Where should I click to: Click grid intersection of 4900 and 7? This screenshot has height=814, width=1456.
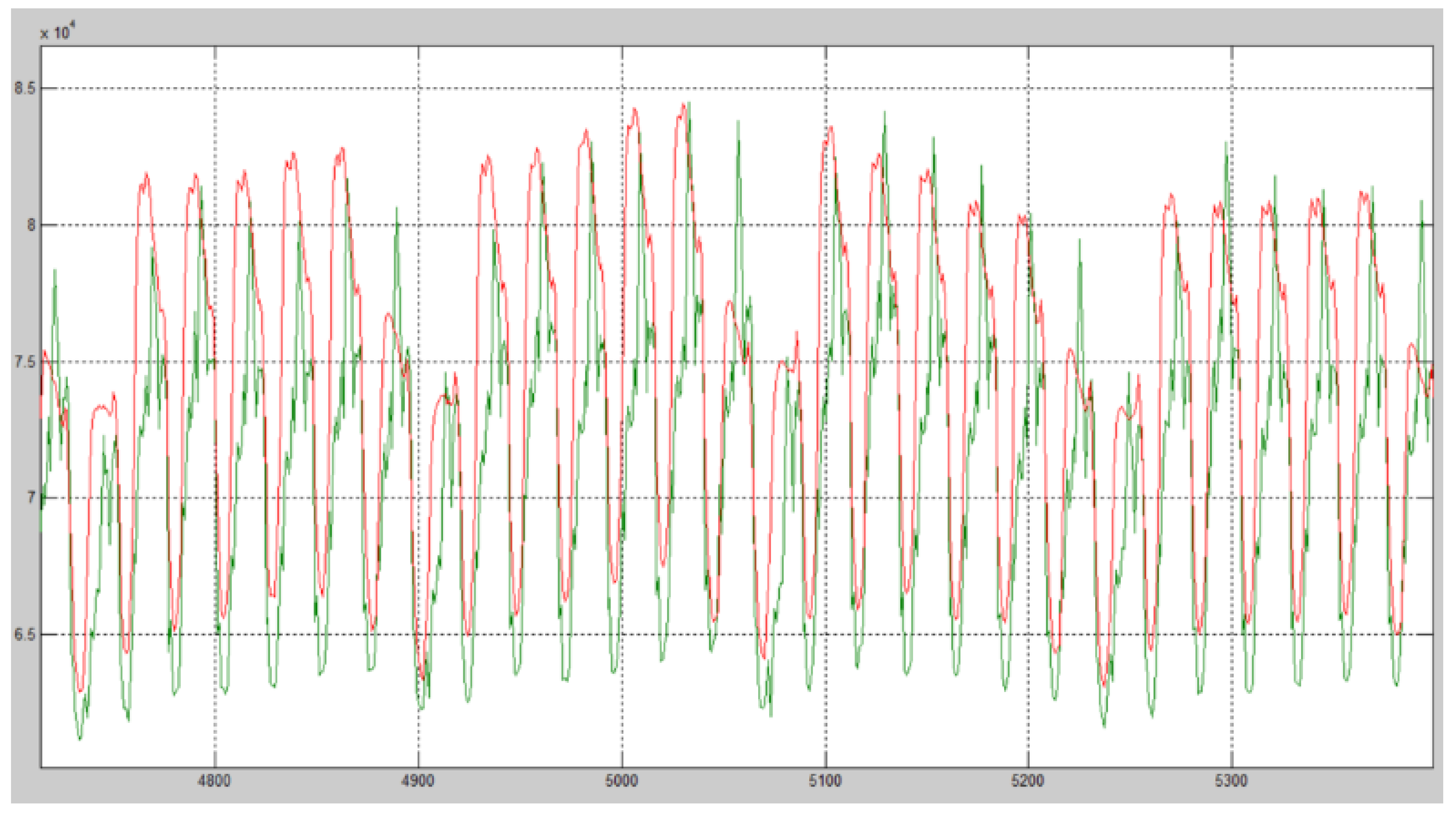pyautogui.click(x=419, y=498)
